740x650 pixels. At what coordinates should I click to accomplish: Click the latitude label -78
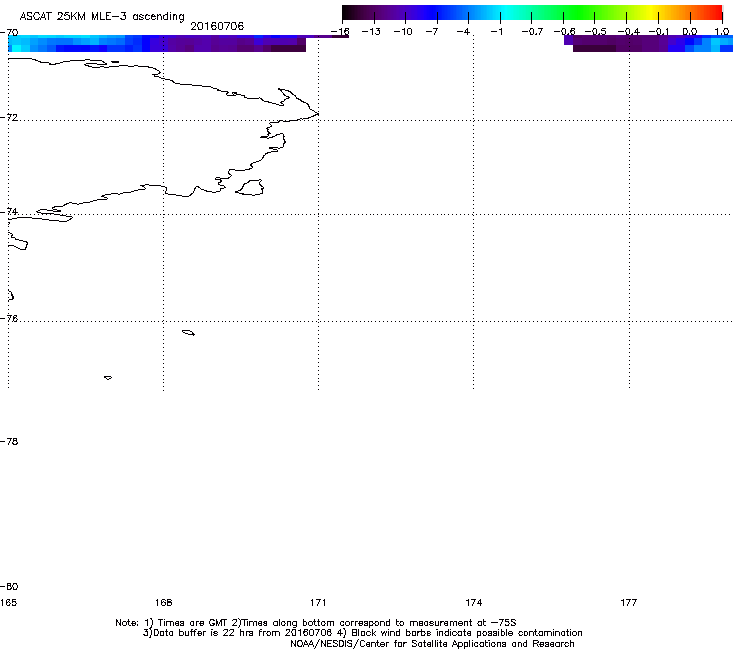[x=9, y=442]
